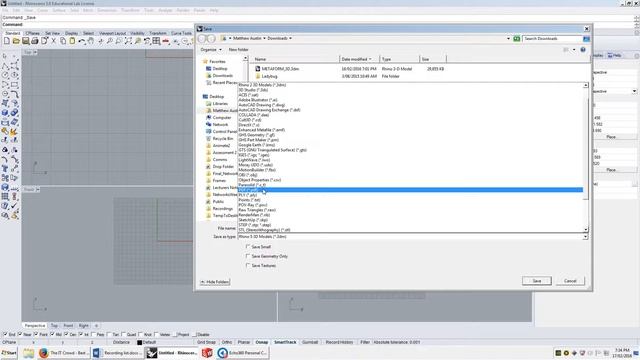
Task: Click the Open file folder icon
Action: coord(16,41)
